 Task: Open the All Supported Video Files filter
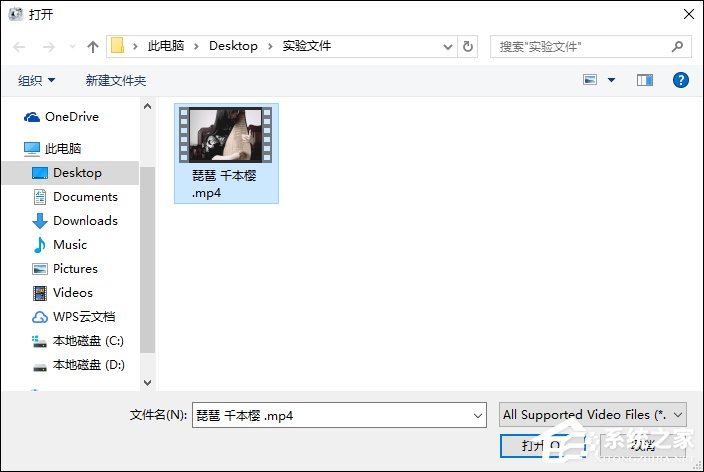(593, 415)
